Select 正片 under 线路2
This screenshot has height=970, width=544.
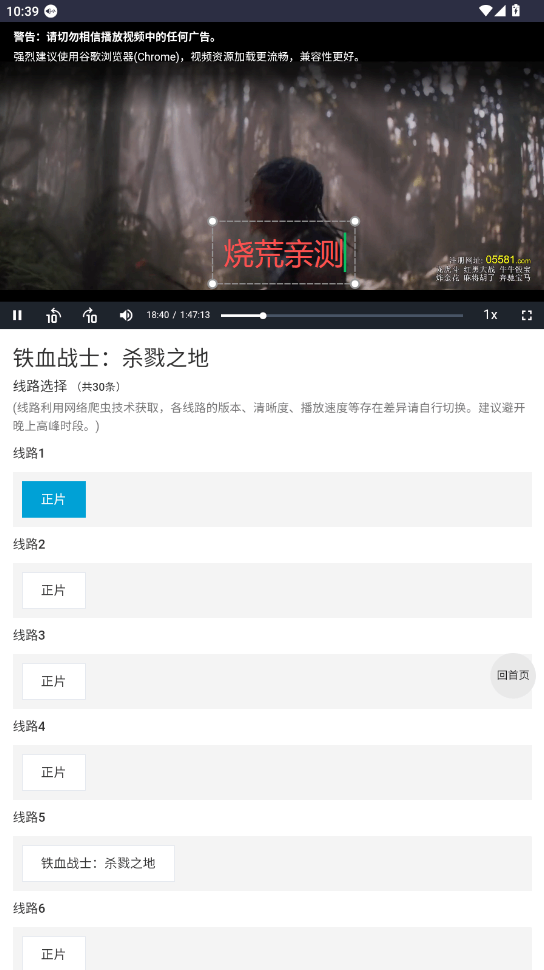[x=54, y=590]
